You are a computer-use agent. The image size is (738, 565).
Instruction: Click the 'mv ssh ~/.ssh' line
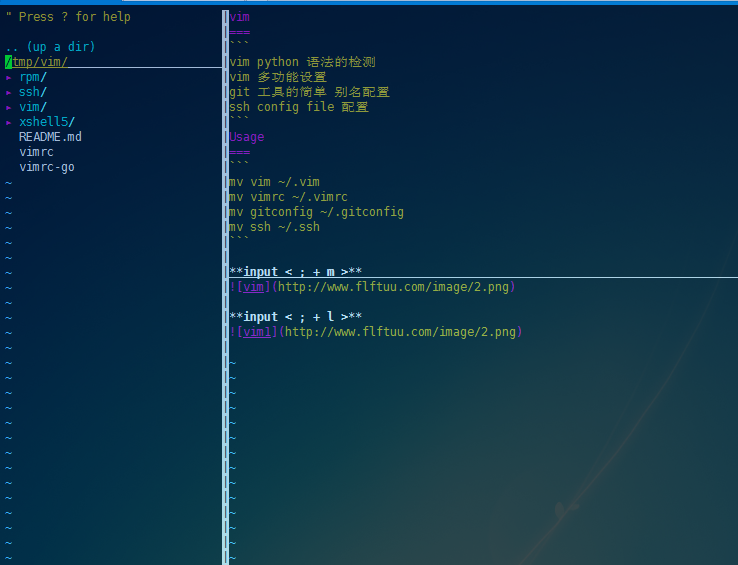[x=274, y=227]
